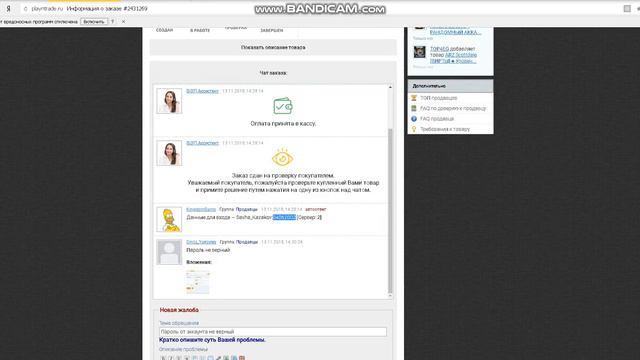Click the 'Включить' button in notification bar
This screenshot has height=360, width=640.
94,22
